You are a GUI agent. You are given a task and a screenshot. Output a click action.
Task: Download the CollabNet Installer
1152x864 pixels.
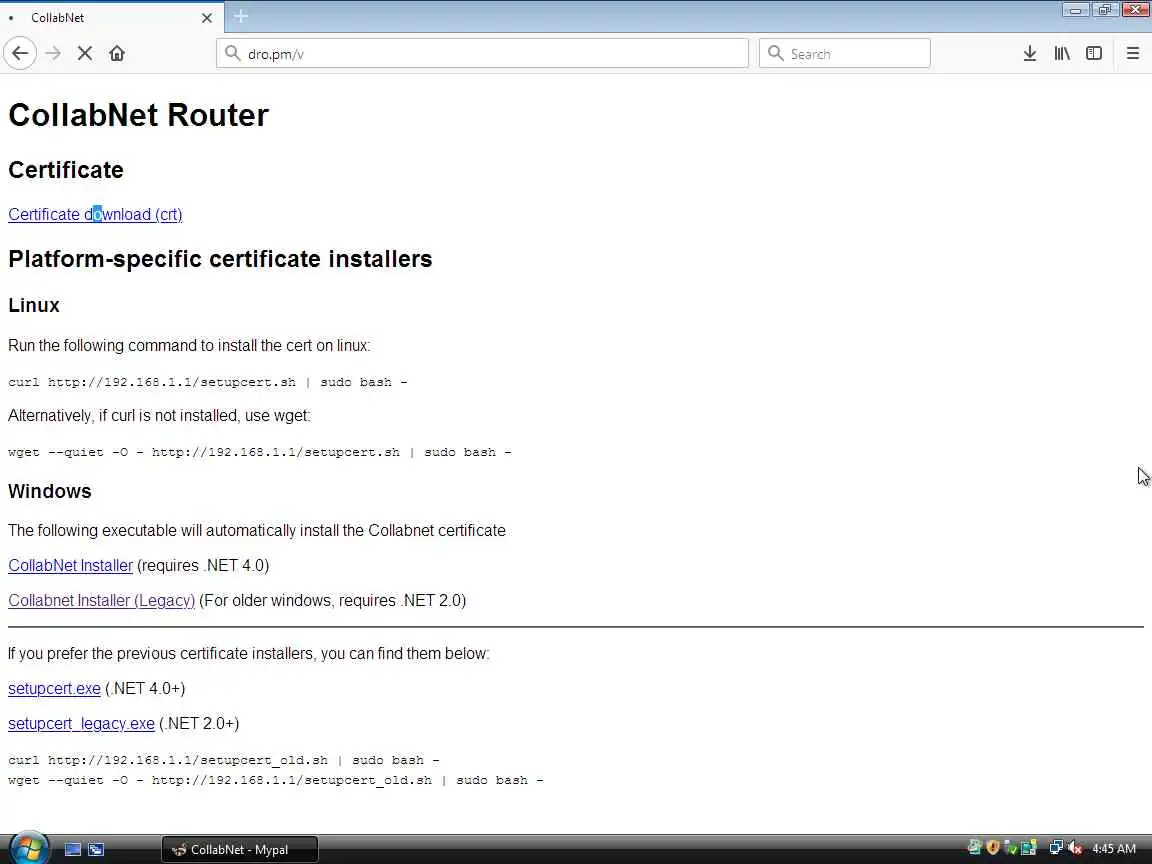[71, 566]
